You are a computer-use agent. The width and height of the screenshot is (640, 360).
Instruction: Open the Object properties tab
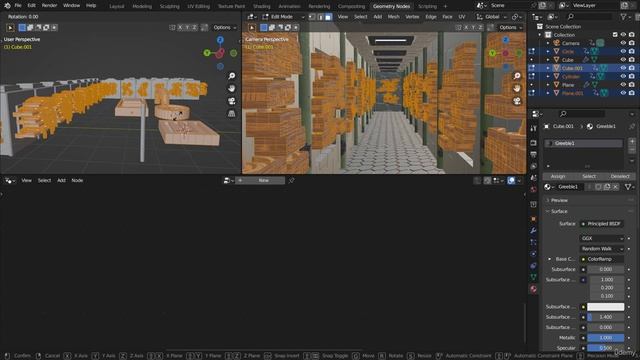click(533, 219)
